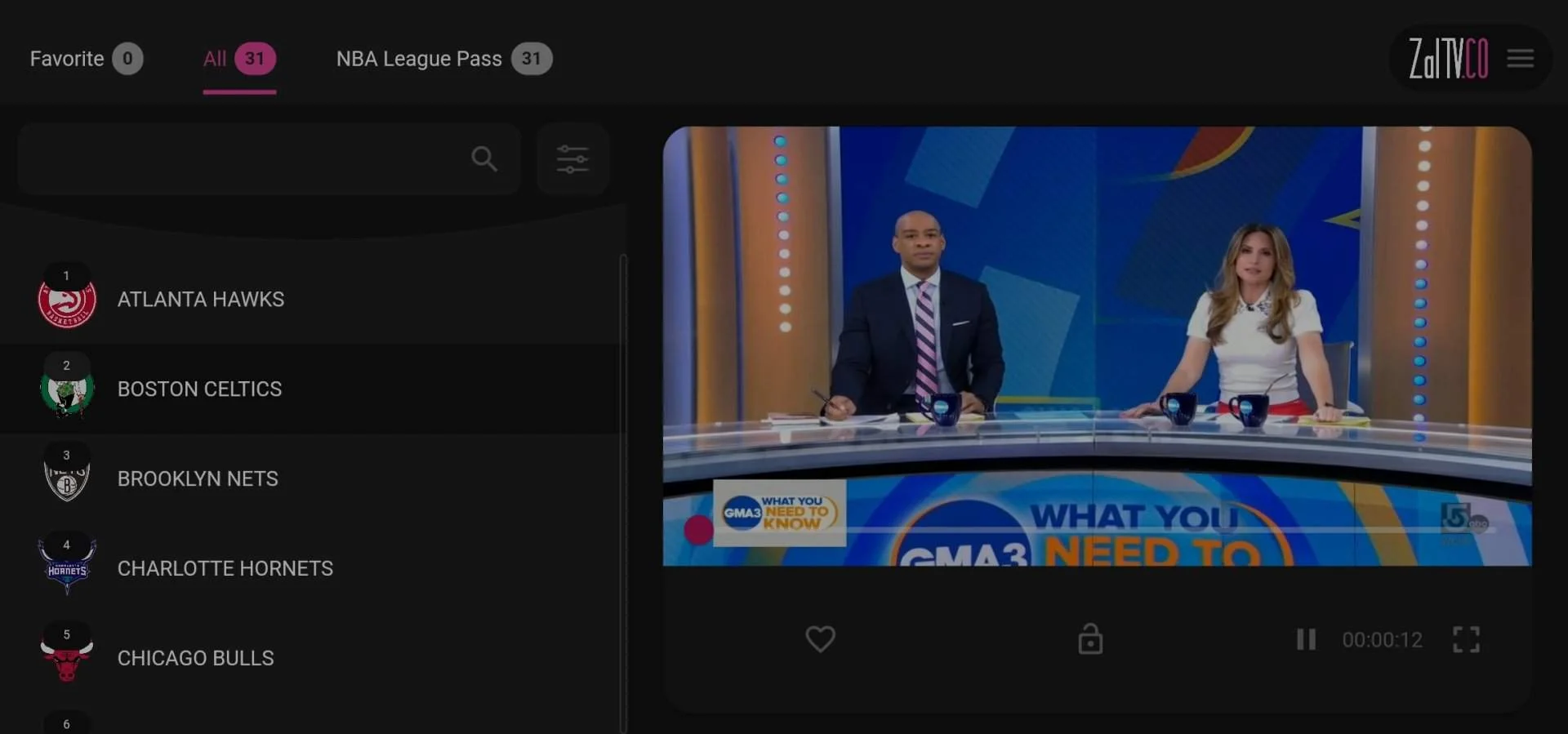This screenshot has height=734, width=1568.
Task: Click the Chicago Bulls team logo
Action: tap(67, 657)
